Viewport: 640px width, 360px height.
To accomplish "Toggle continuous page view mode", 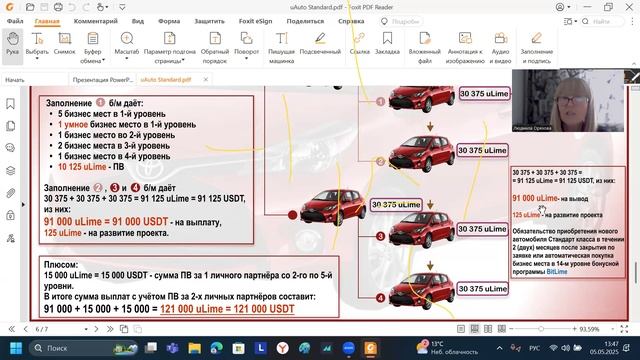I will point(474,329).
